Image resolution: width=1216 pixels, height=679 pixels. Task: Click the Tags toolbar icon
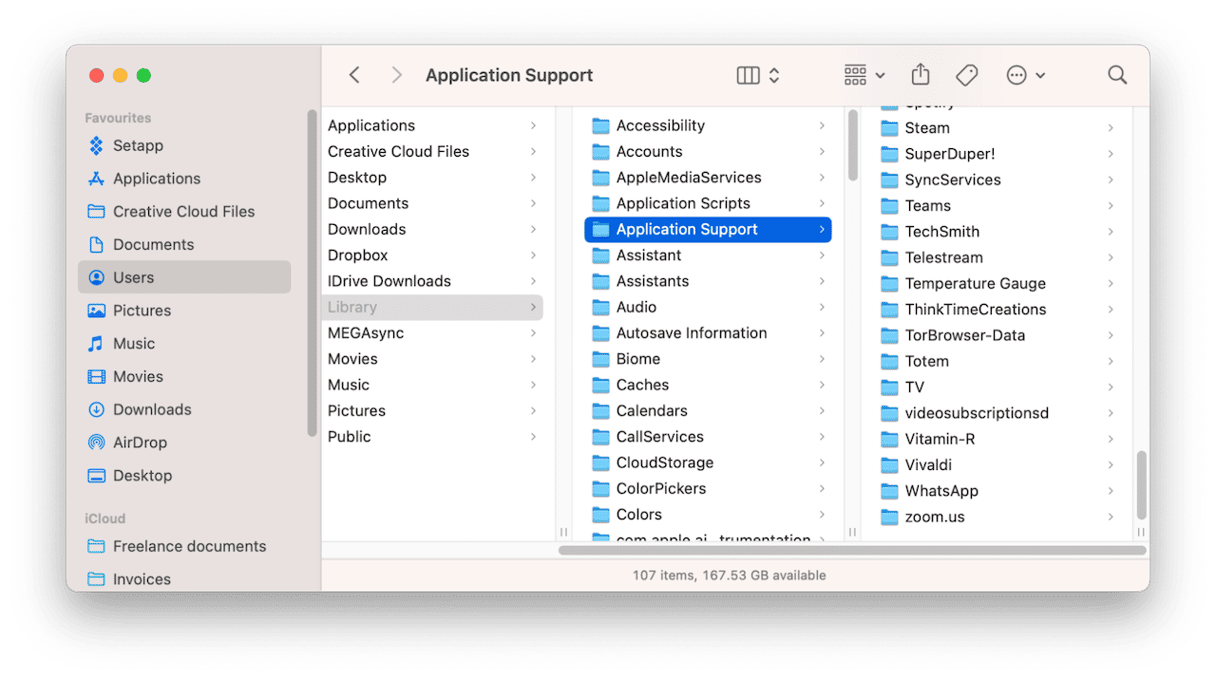pos(967,75)
